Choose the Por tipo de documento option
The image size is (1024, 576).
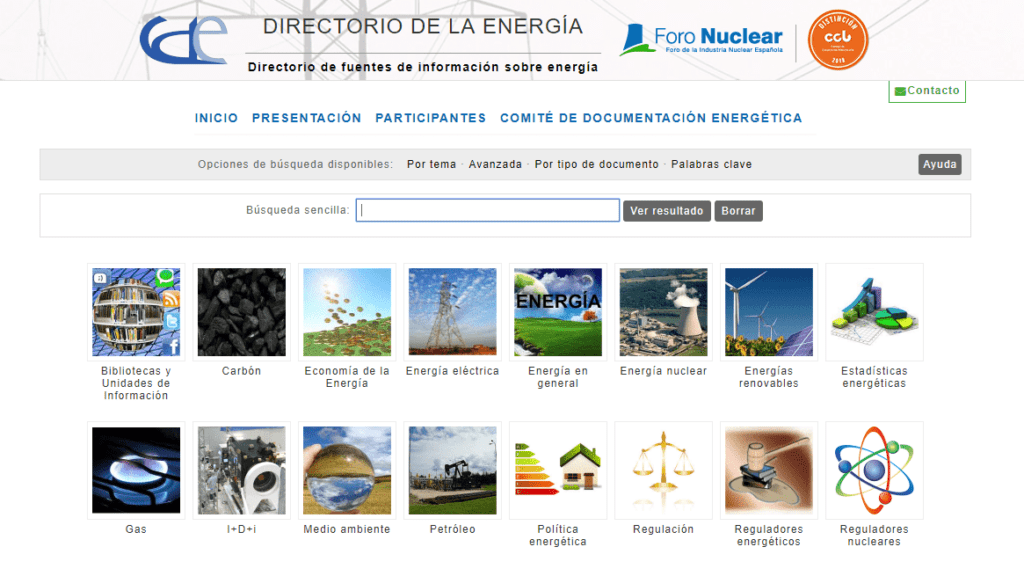[x=597, y=165]
